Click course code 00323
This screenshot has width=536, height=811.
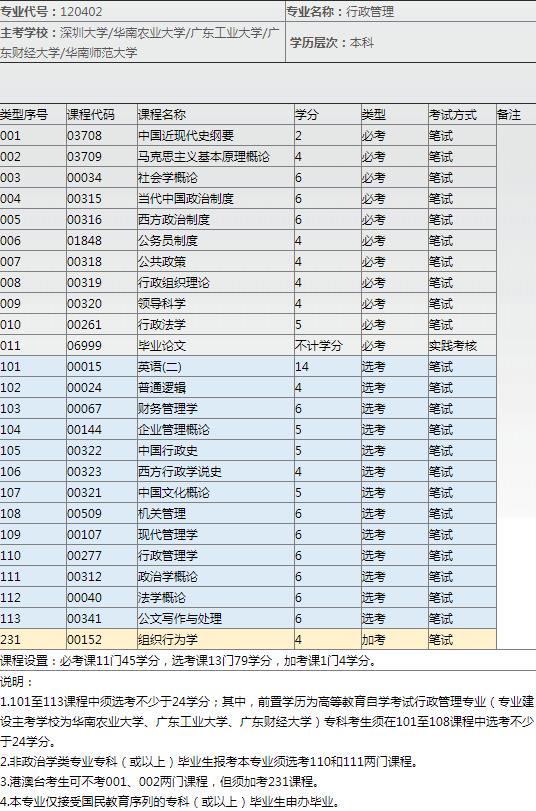point(84,472)
